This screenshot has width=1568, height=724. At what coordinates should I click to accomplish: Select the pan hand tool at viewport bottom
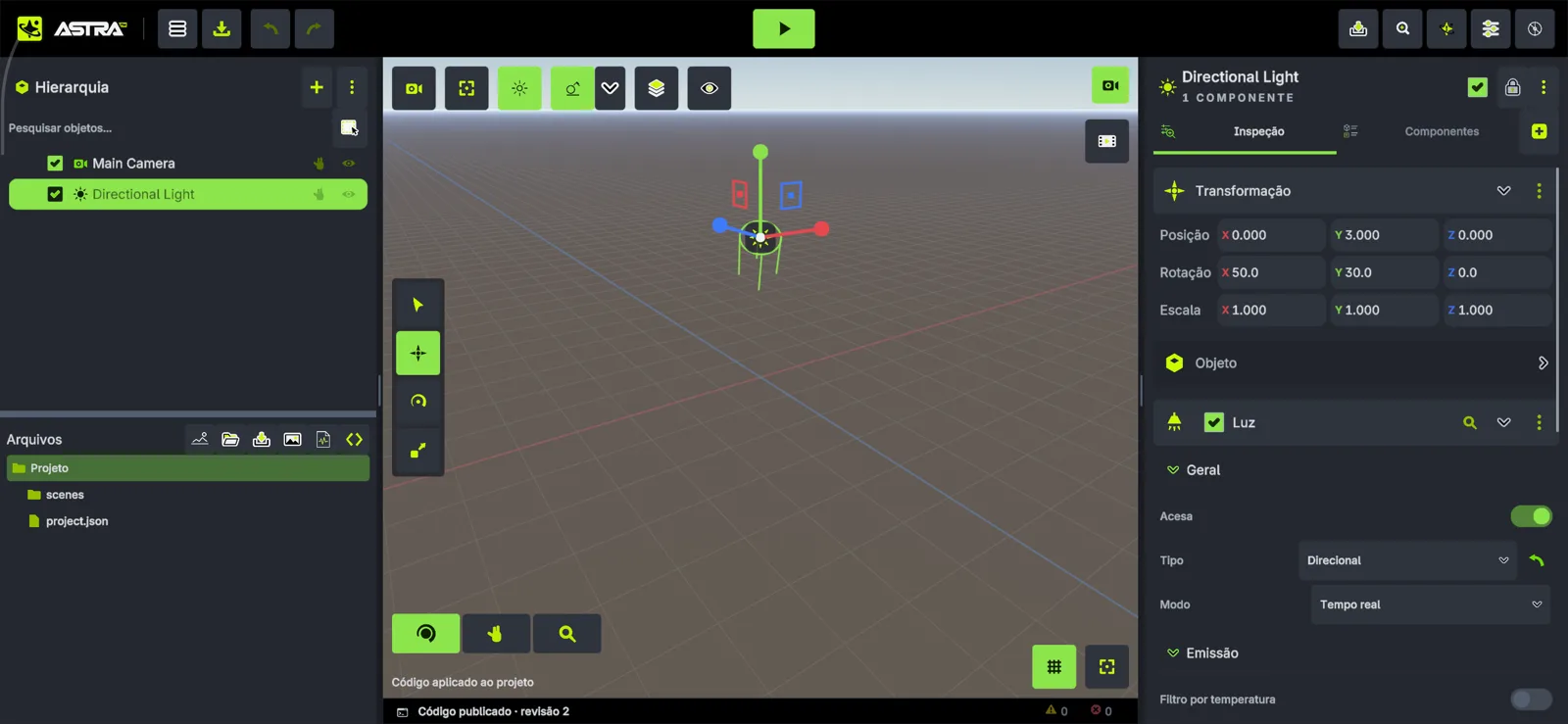pyautogui.click(x=496, y=634)
